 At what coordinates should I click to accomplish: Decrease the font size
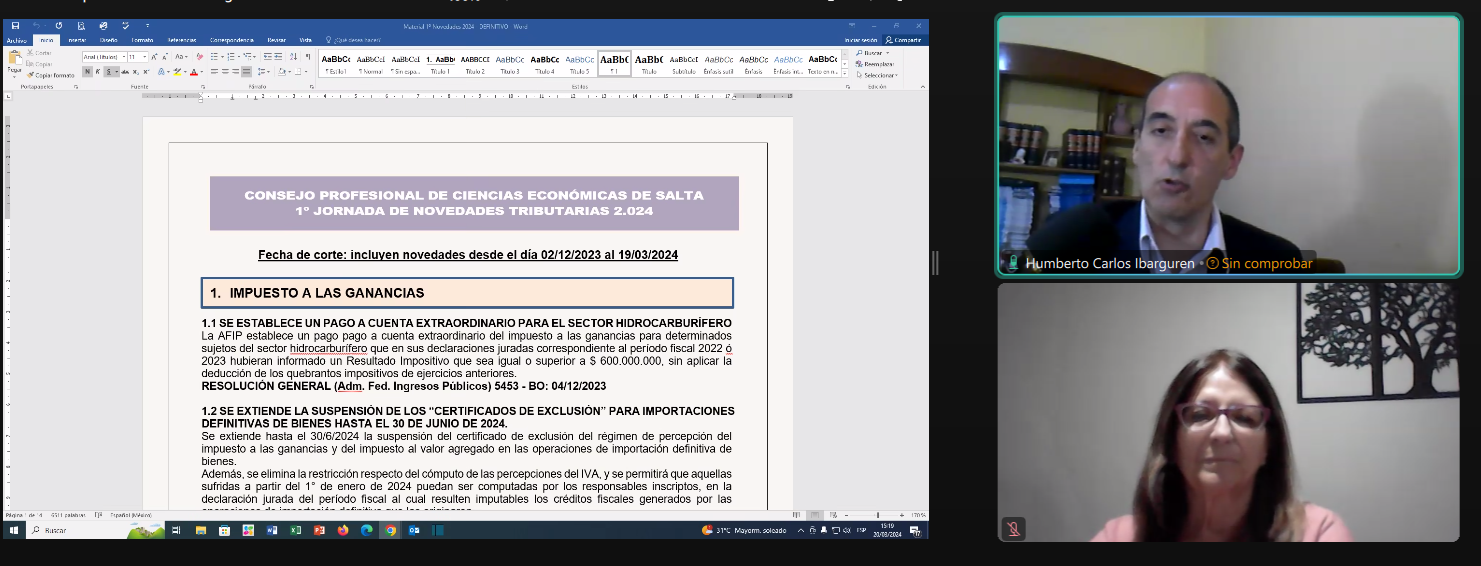point(165,57)
